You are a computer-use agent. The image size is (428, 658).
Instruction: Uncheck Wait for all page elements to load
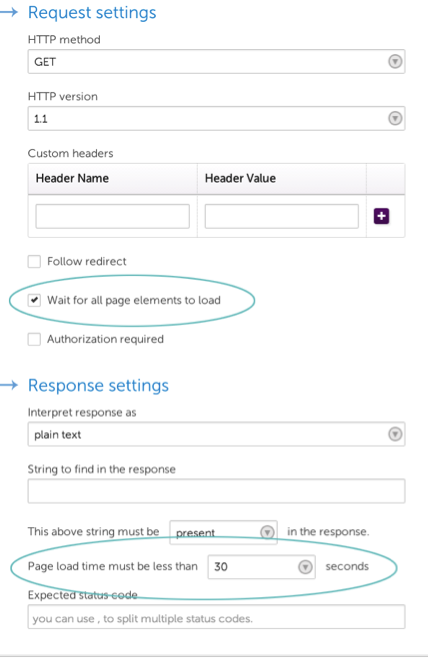tap(34, 300)
